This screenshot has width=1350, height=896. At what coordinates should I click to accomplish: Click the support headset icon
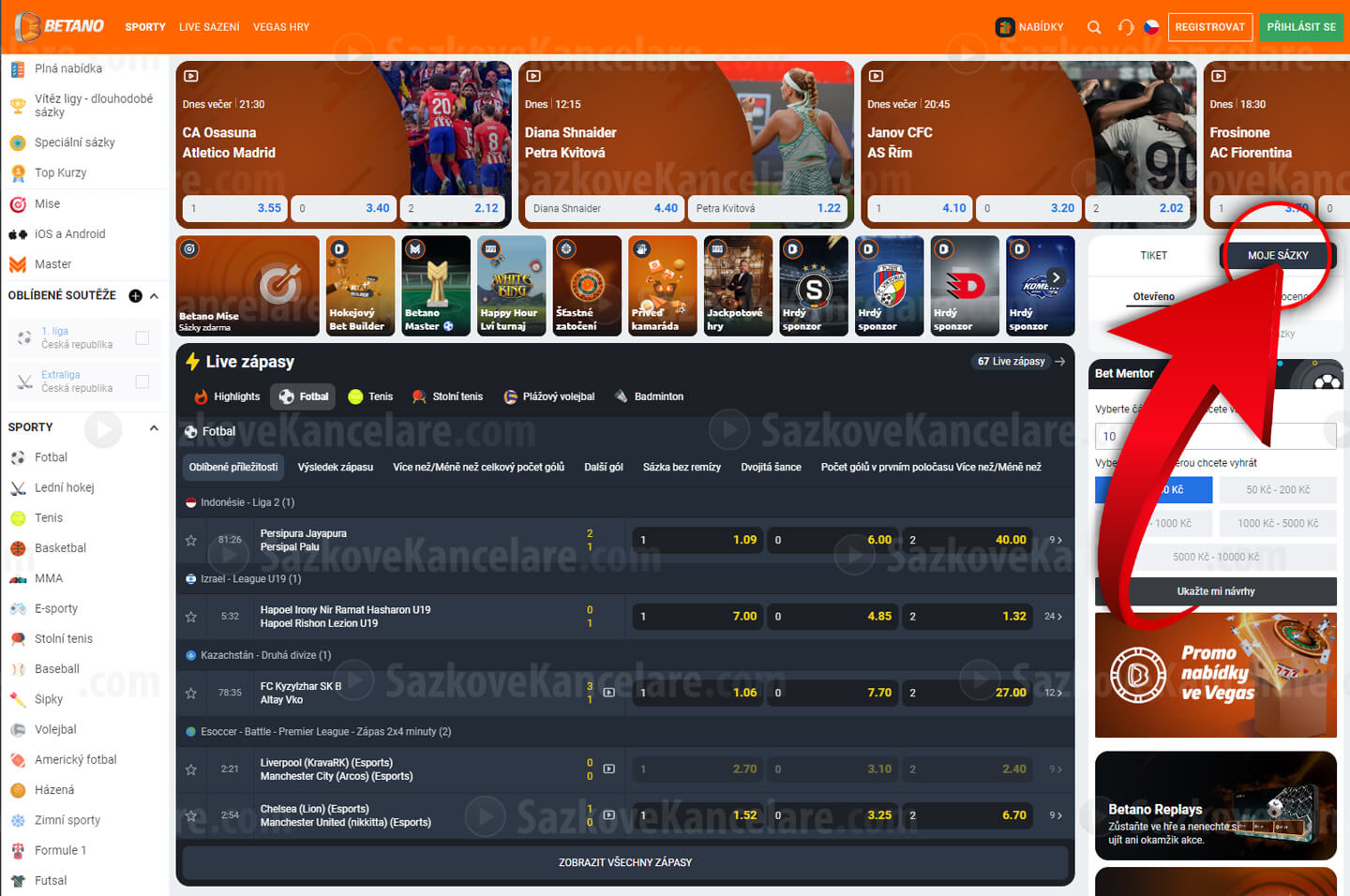tap(1126, 27)
